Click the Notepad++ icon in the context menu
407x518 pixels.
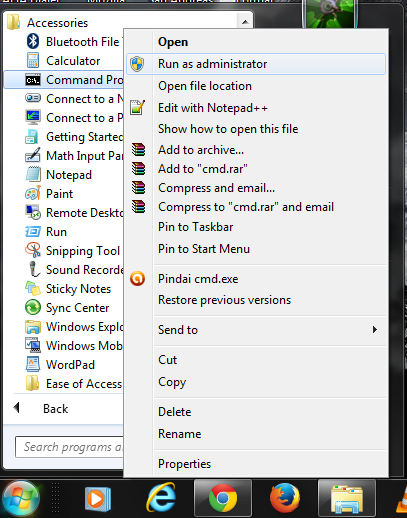tap(137, 107)
